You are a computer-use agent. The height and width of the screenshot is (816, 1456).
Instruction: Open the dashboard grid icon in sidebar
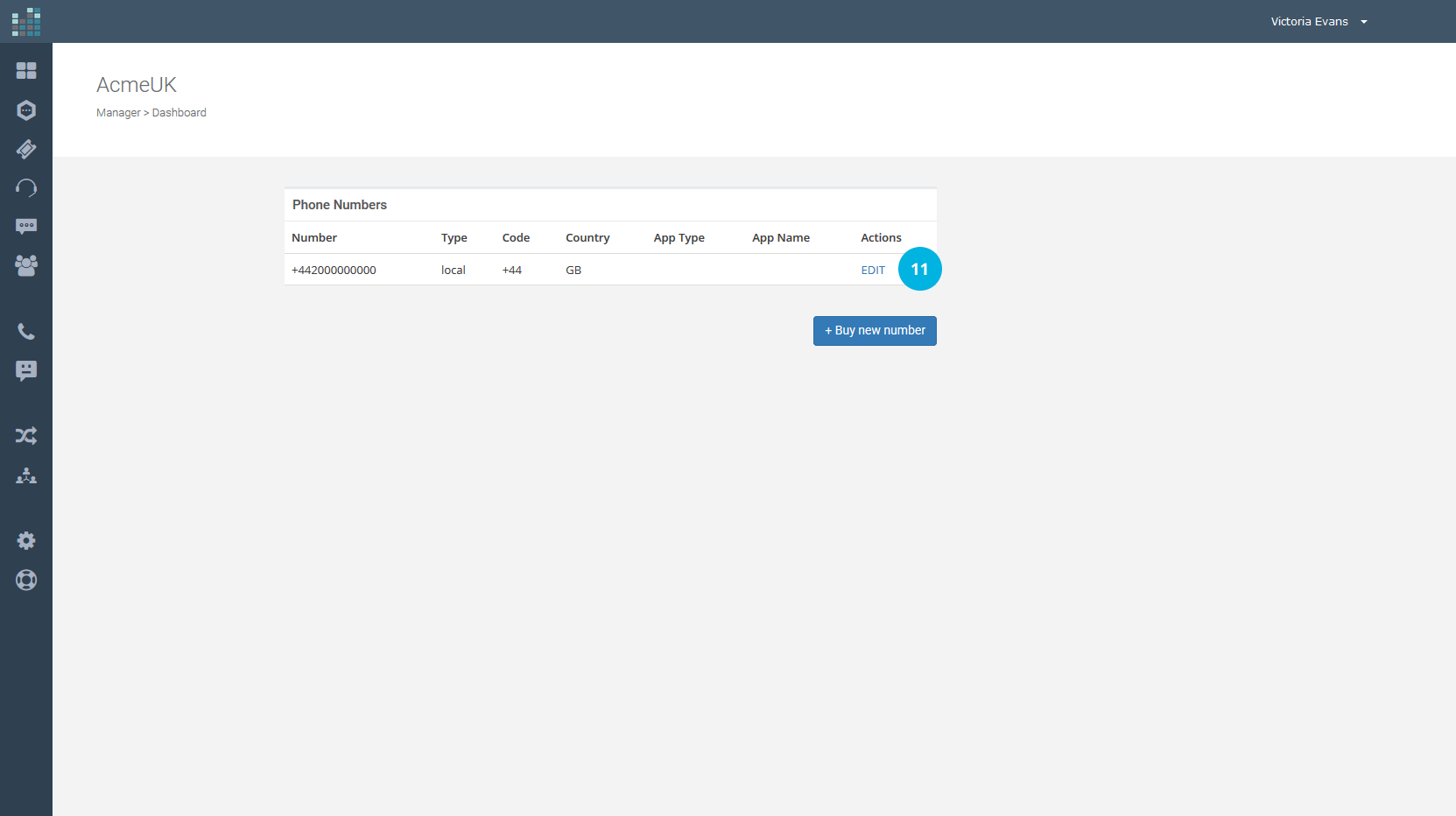click(26, 70)
